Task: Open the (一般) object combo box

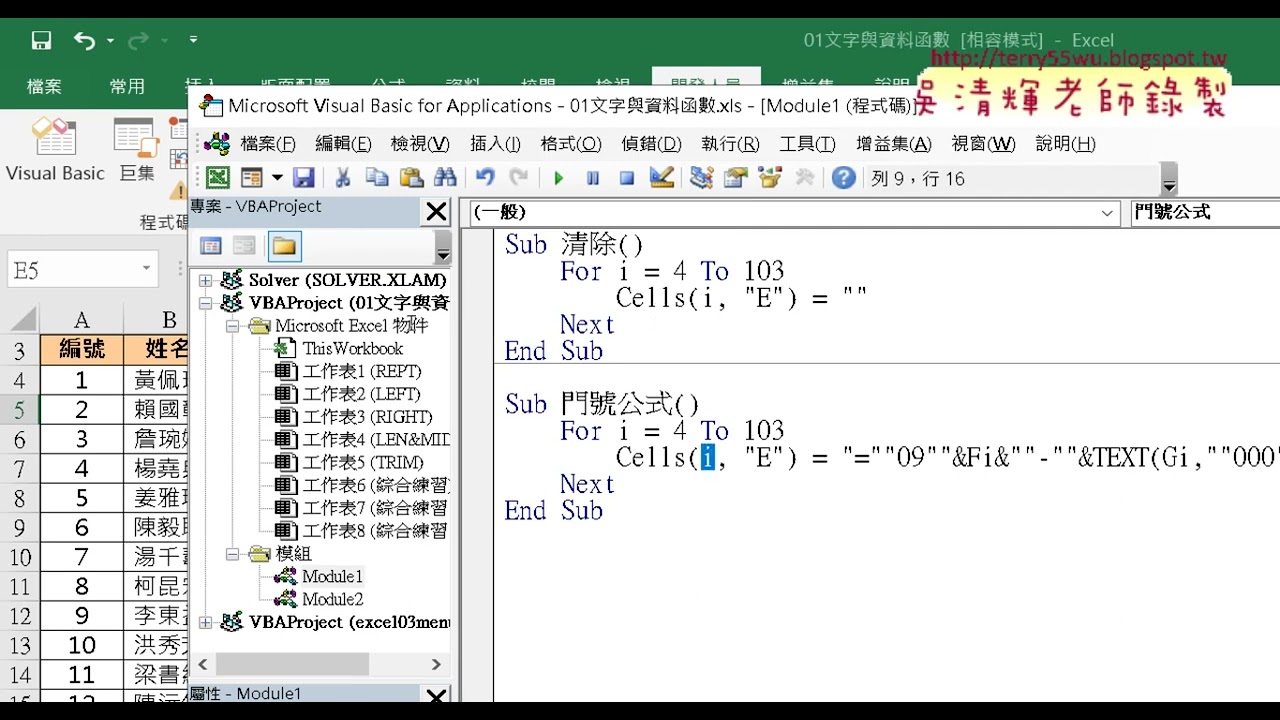Action: click(x=794, y=212)
